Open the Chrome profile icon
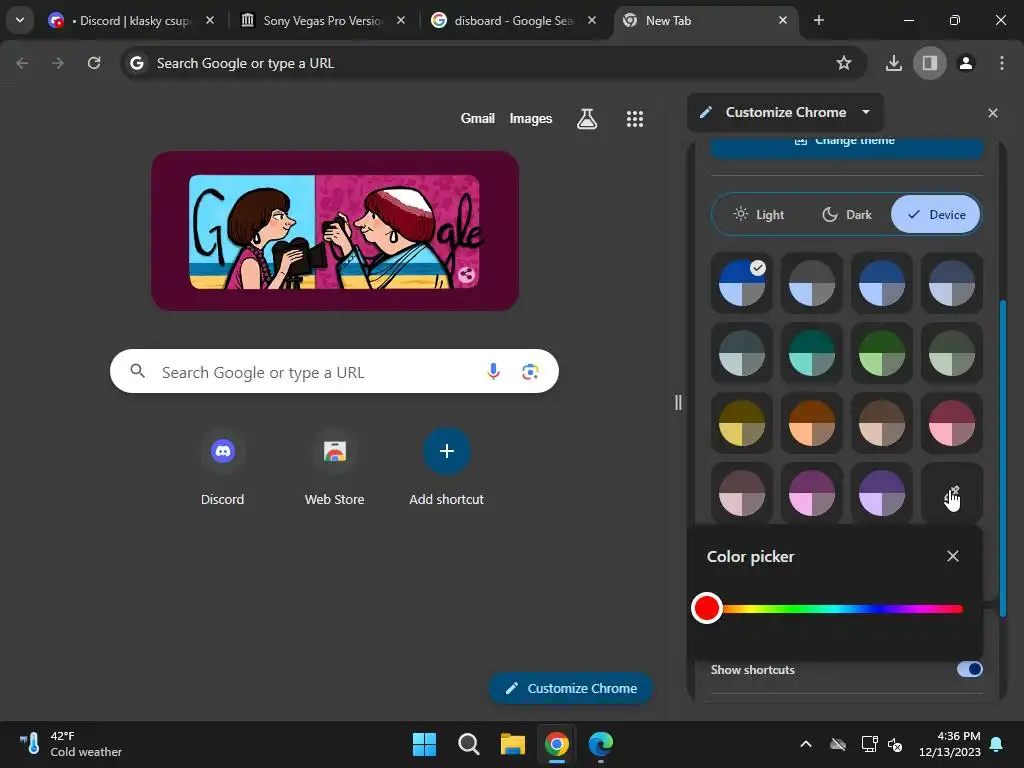Image resolution: width=1024 pixels, height=768 pixels. [966, 63]
